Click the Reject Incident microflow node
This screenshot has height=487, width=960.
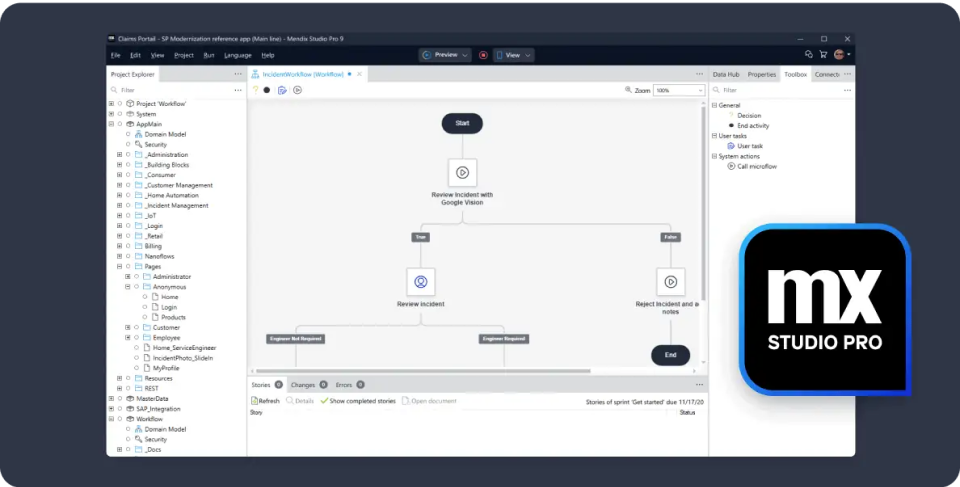(670, 282)
